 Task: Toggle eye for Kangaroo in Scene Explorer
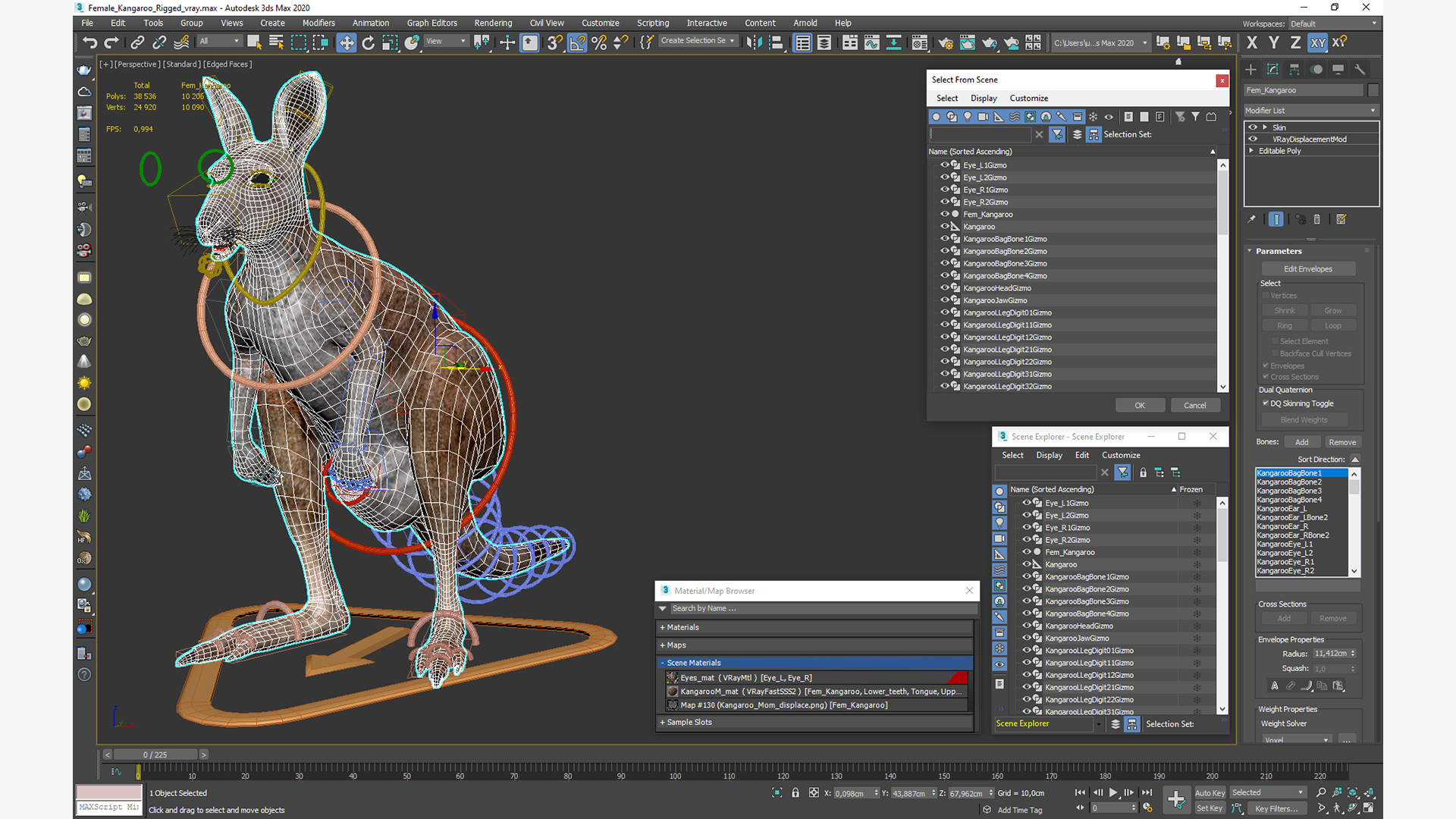pos(1027,564)
